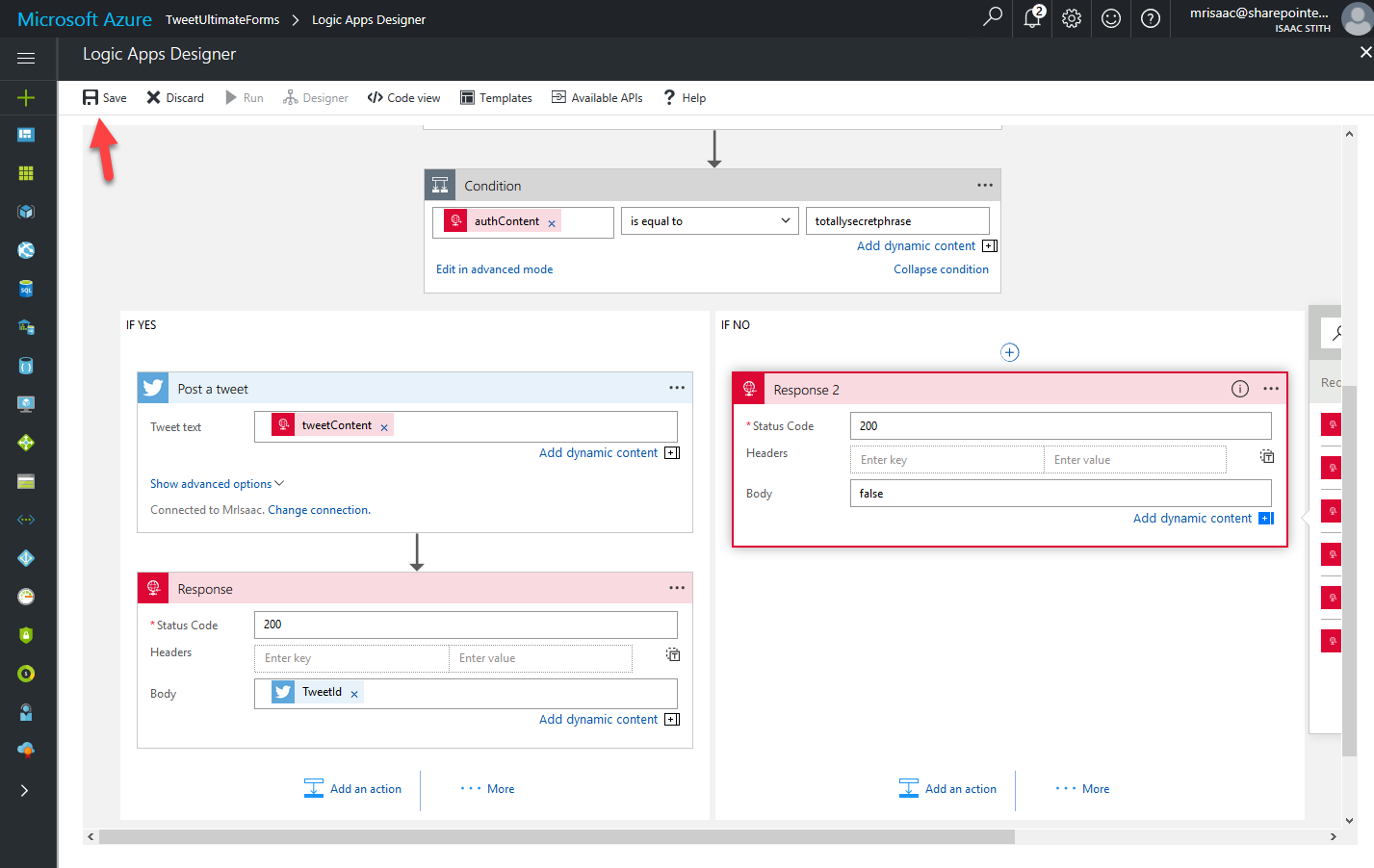The image size is (1374, 868).
Task: Add dynamic content under Tweet text
Action: click(x=609, y=453)
